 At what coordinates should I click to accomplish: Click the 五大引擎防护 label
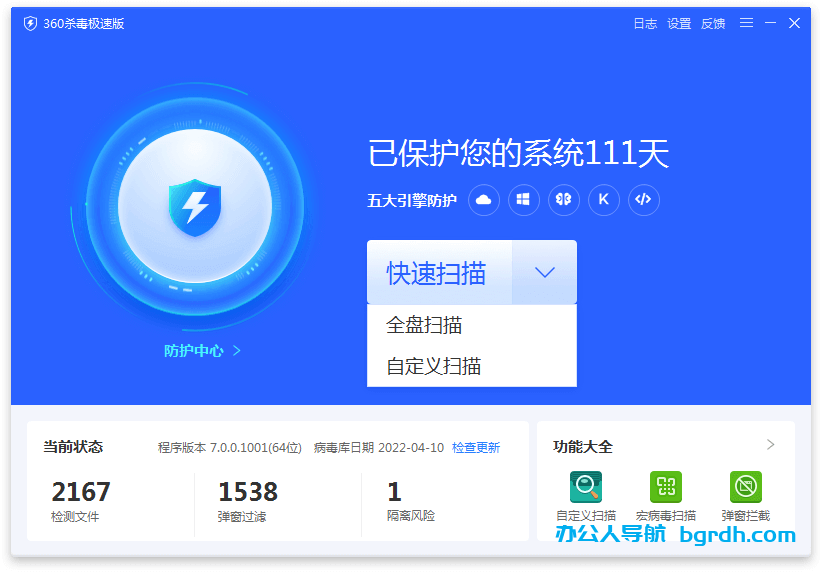pyautogui.click(x=412, y=200)
